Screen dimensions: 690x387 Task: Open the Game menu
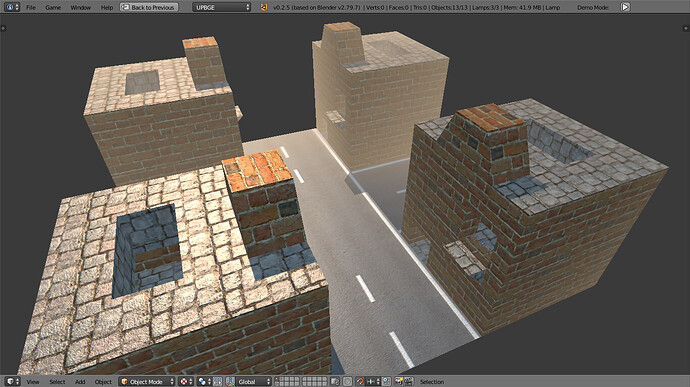tap(53, 7)
